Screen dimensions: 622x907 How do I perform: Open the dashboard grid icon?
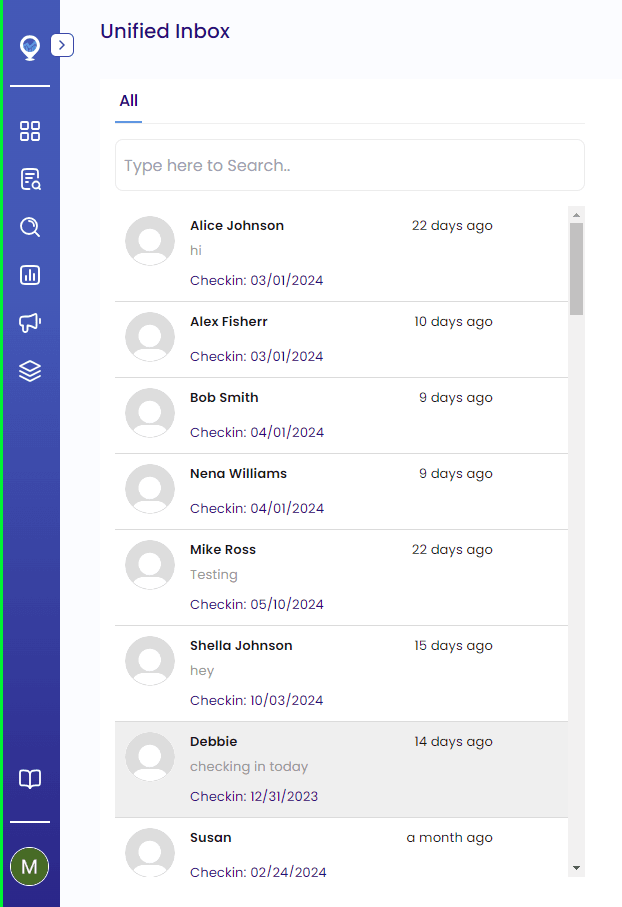pos(30,131)
